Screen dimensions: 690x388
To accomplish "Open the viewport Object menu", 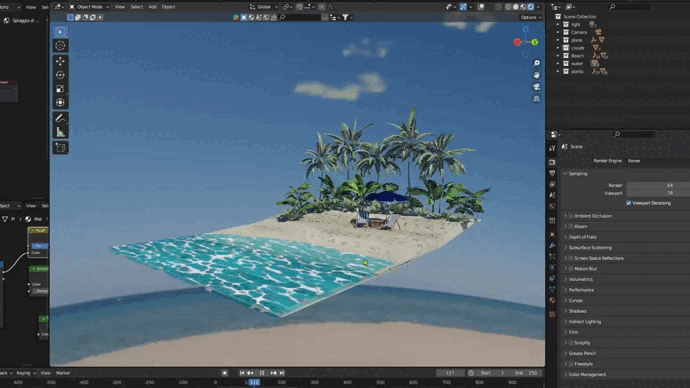I will [168, 7].
